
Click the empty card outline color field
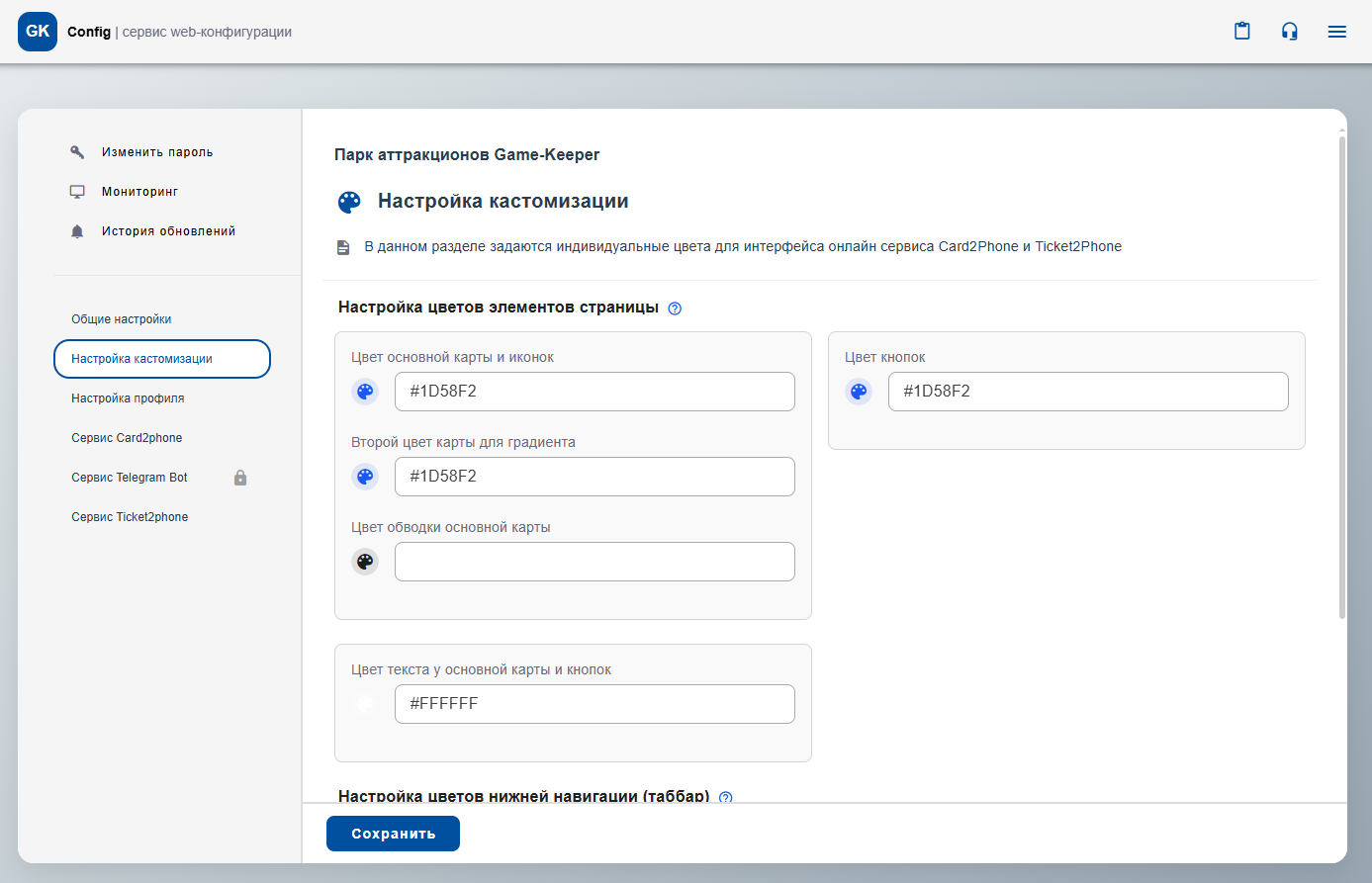595,562
